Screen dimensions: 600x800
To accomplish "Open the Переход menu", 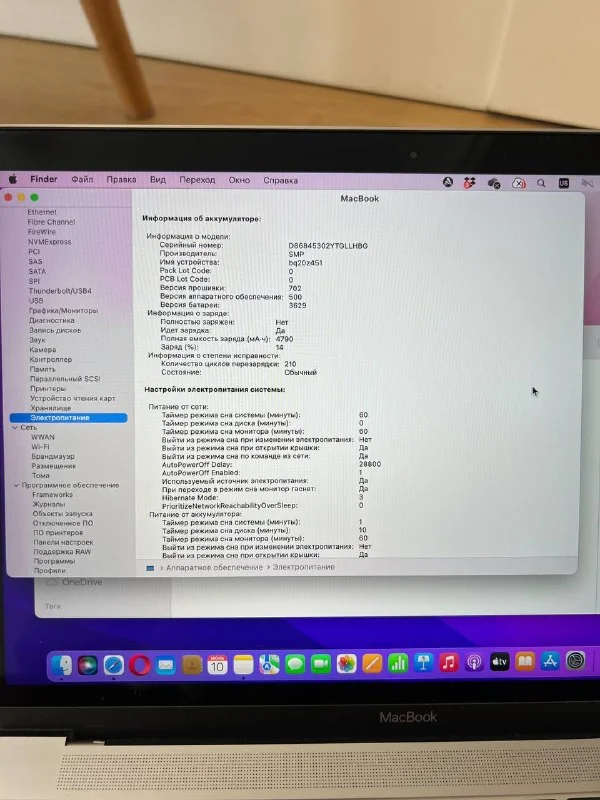I will pos(197,180).
